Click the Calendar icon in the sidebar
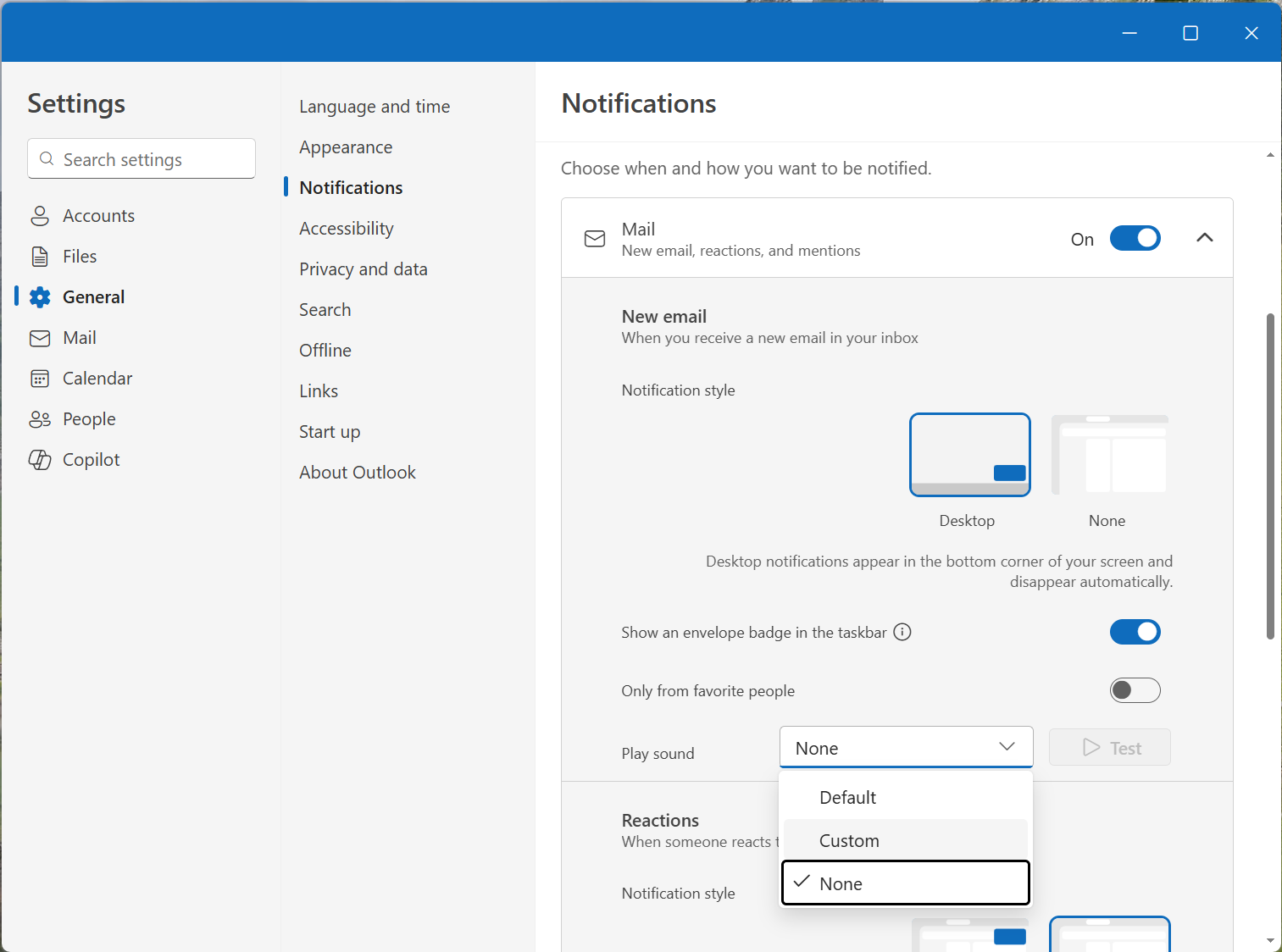The image size is (1282, 952). (40, 378)
